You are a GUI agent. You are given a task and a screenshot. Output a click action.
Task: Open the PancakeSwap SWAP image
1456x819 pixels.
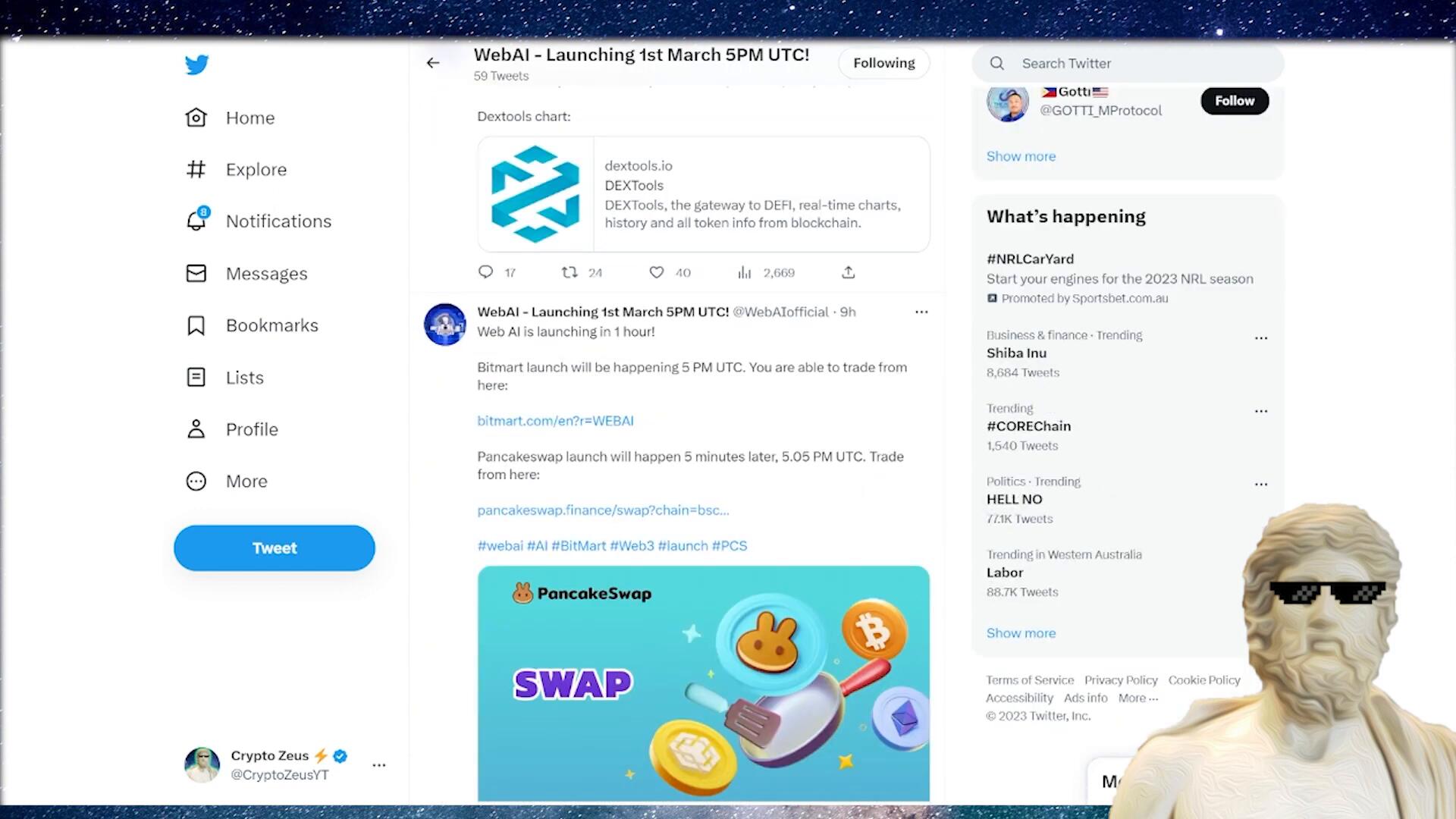click(703, 682)
